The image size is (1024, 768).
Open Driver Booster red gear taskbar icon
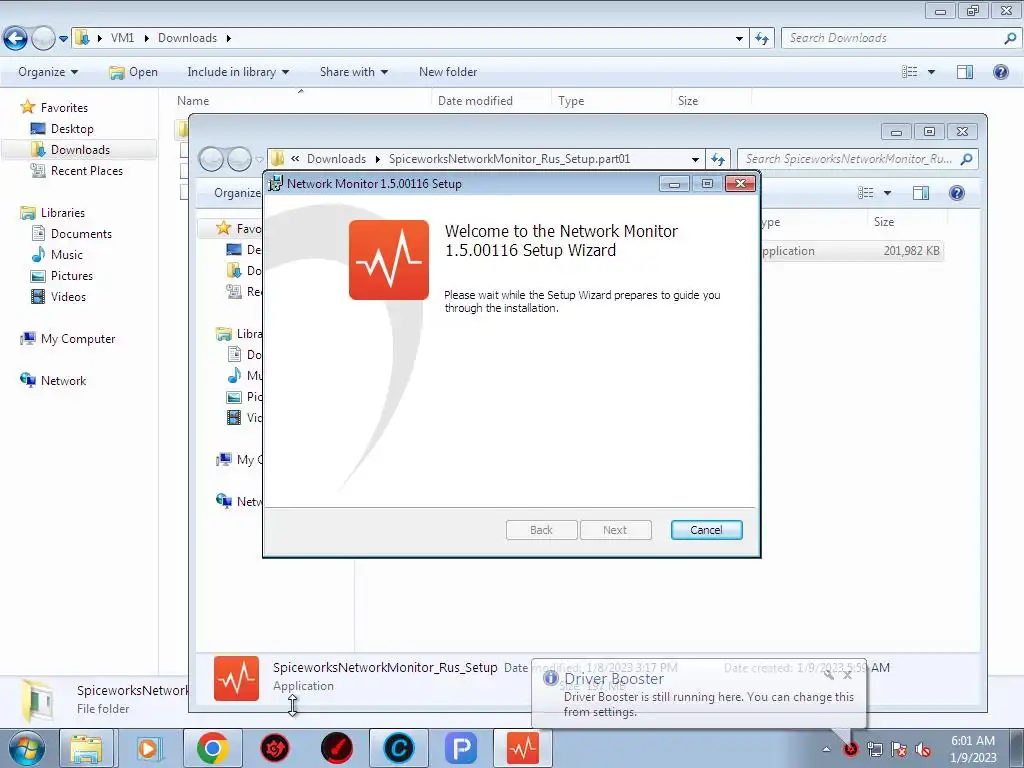pos(274,748)
